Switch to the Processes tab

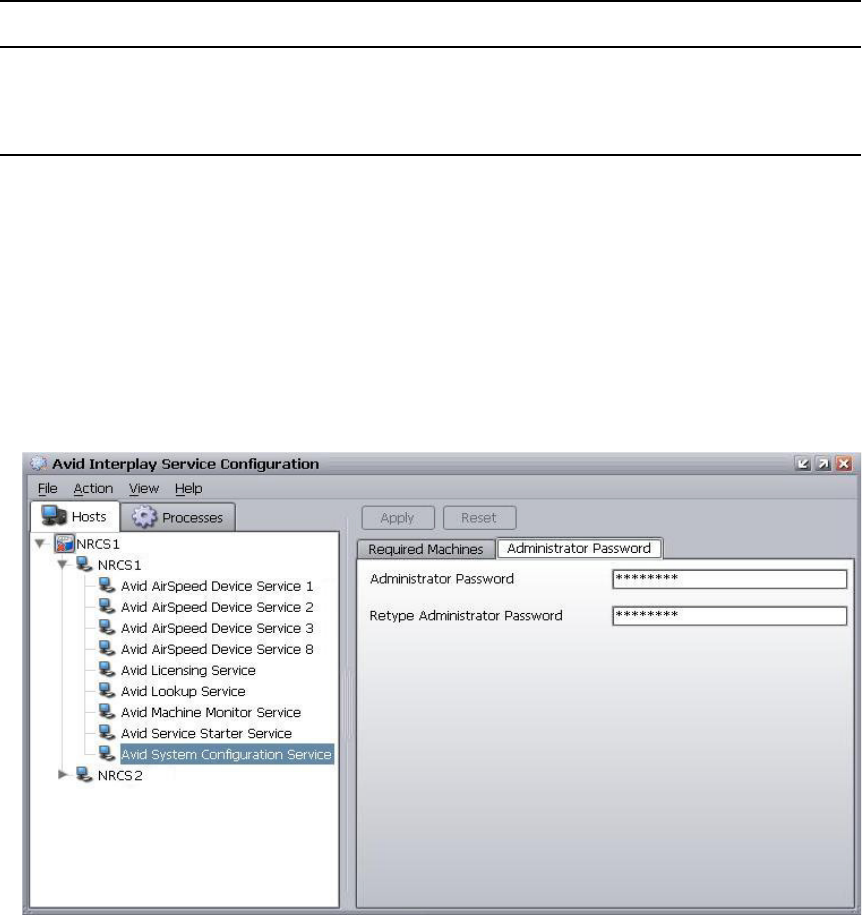pos(178,517)
